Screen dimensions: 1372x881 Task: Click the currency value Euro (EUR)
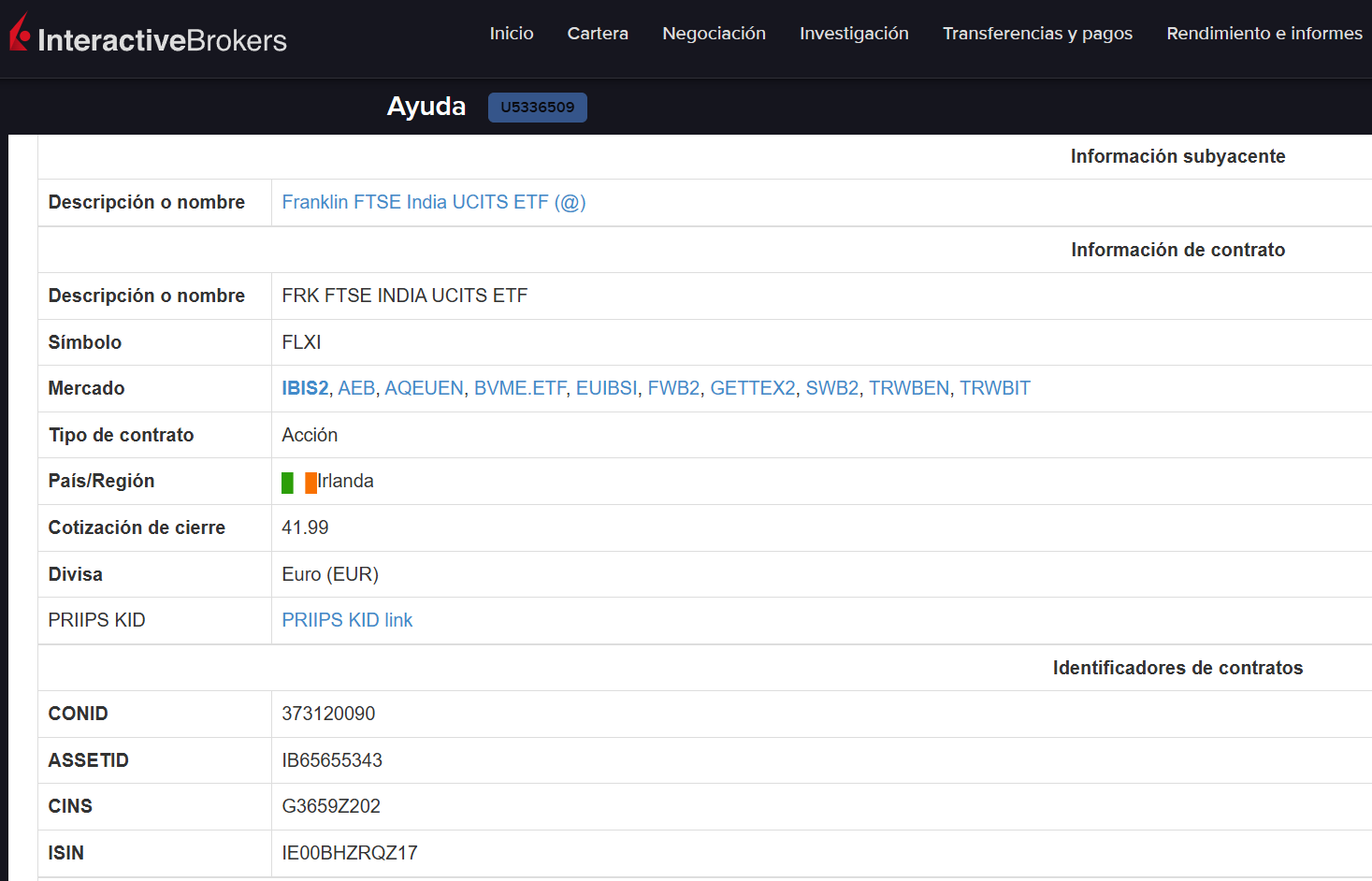[330, 574]
